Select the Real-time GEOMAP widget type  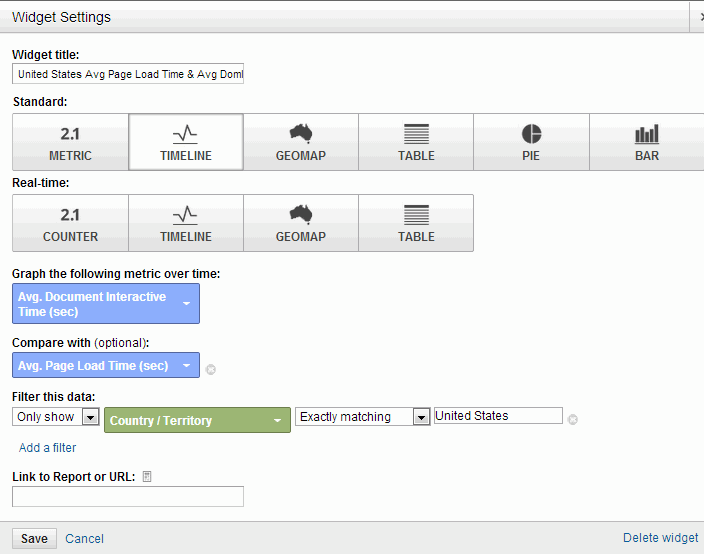301,223
